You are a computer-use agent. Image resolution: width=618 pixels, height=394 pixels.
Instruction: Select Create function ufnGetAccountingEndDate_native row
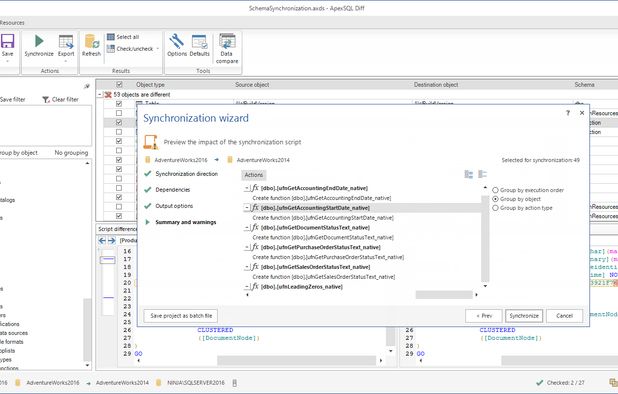(x=322, y=198)
